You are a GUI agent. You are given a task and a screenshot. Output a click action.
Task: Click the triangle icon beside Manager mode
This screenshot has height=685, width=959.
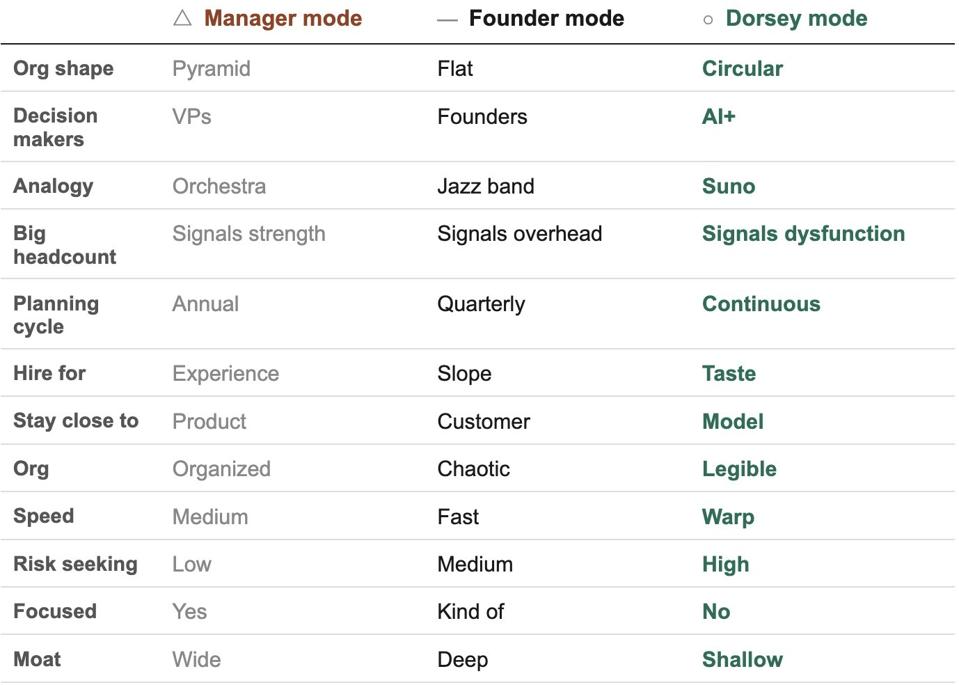(x=182, y=19)
